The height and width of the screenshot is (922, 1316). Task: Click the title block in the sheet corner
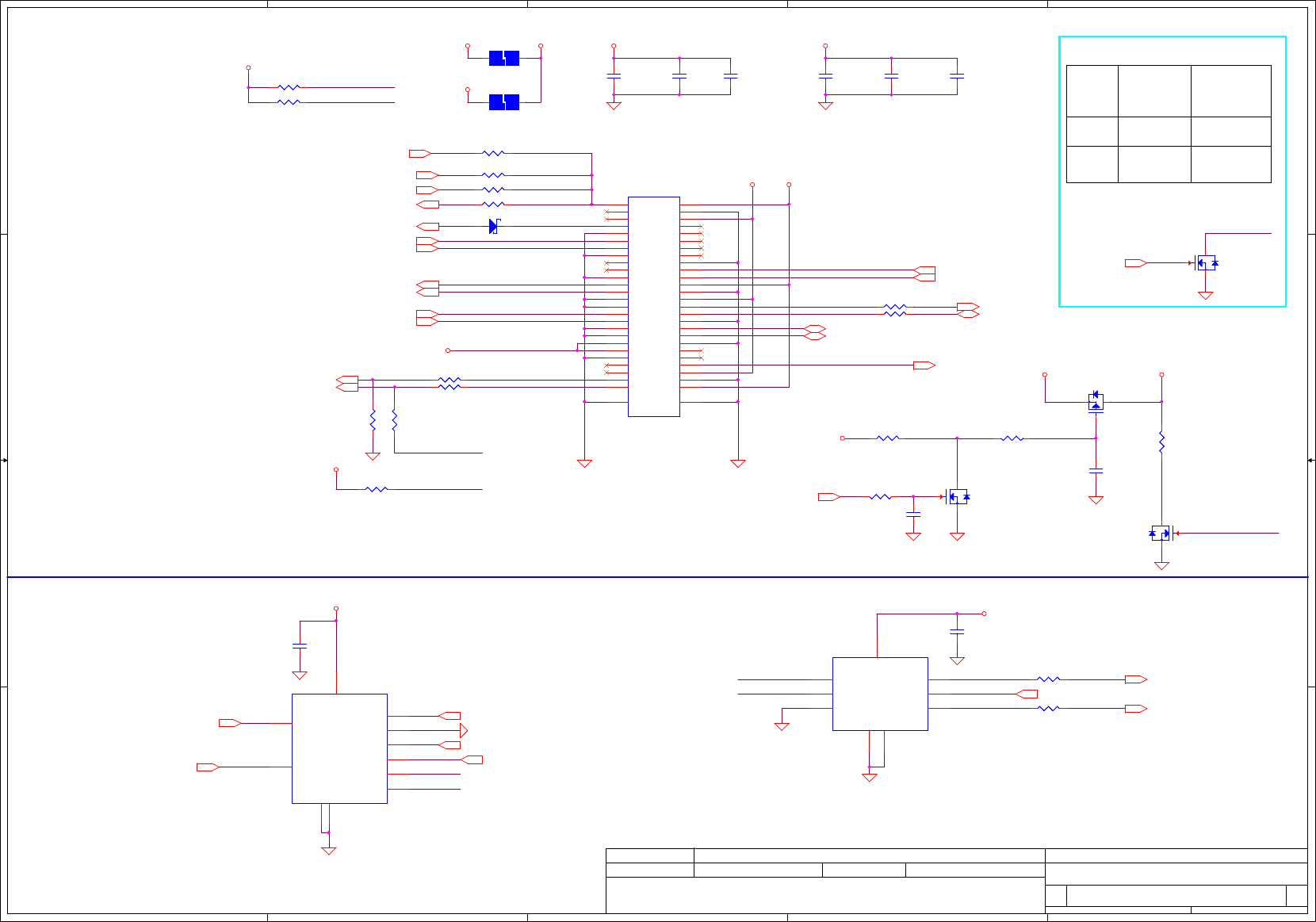(x=957, y=881)
